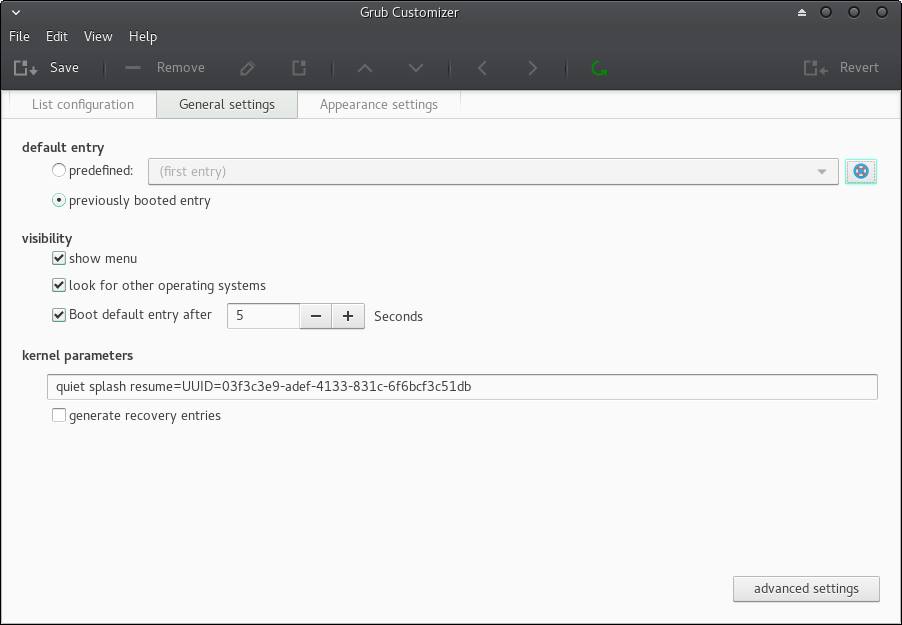Viewport: 902px width, 625px height.
Task: Switch to Appearance settings tab
Action: pos(379,105)
